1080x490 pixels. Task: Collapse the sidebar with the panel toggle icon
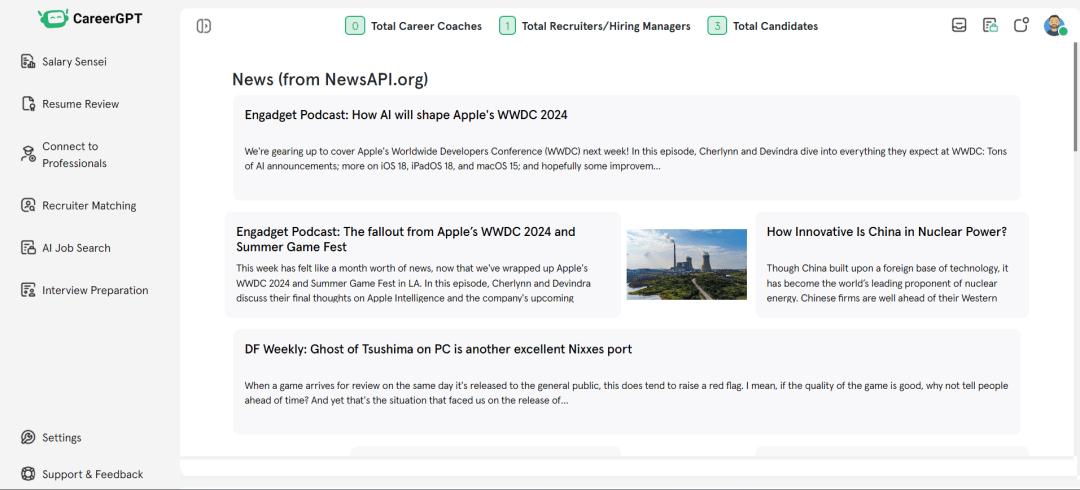click(203, 26)
